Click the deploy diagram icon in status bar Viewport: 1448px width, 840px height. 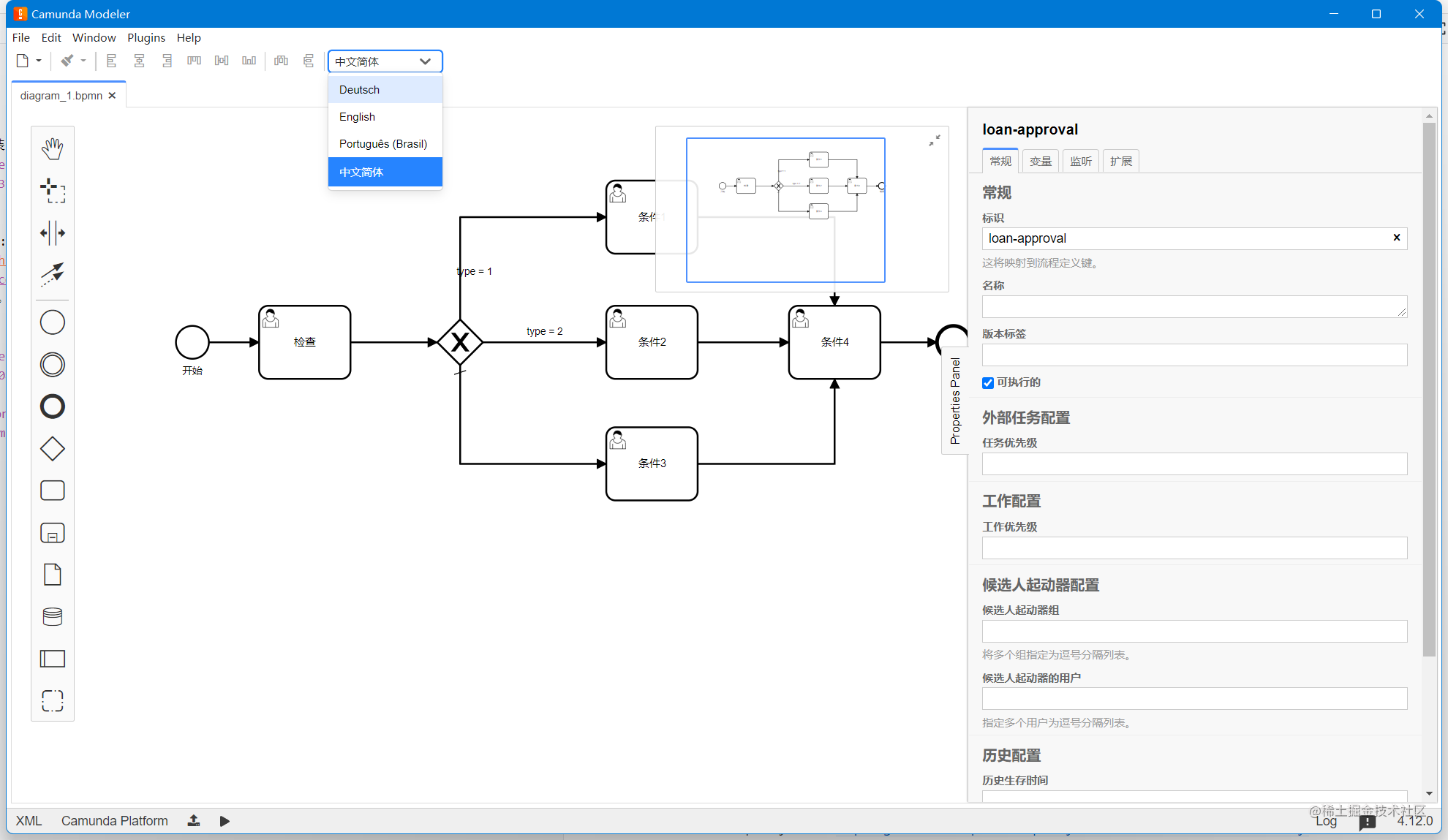193,821
